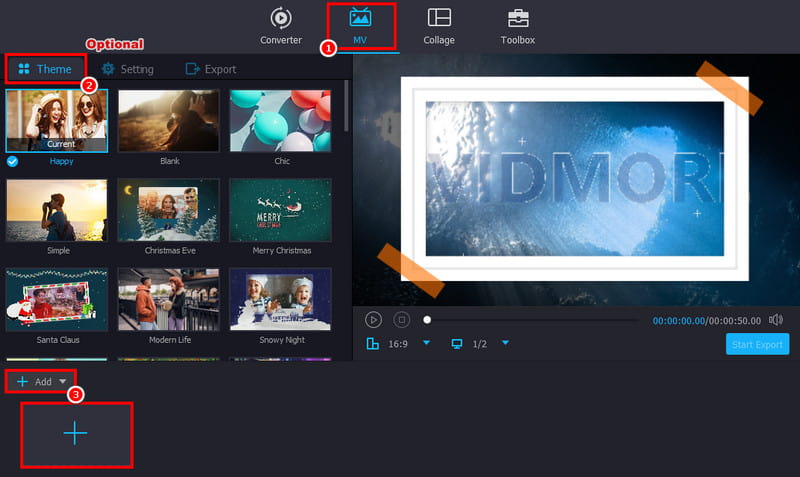This screenshot has height=477, width=800.
Task: Click the Start Export button
Action: tap(757, 344)
